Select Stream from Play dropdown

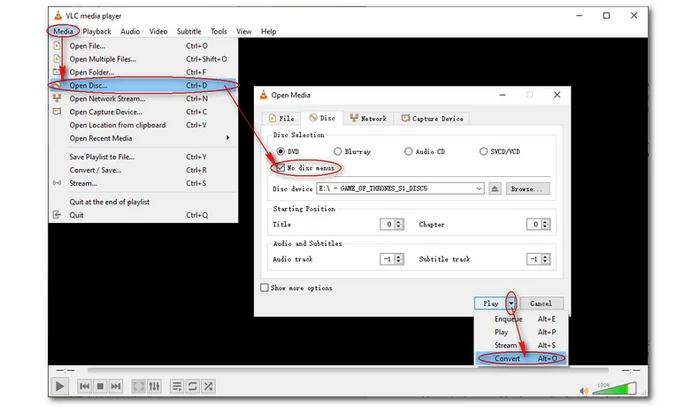coord(521,345)
